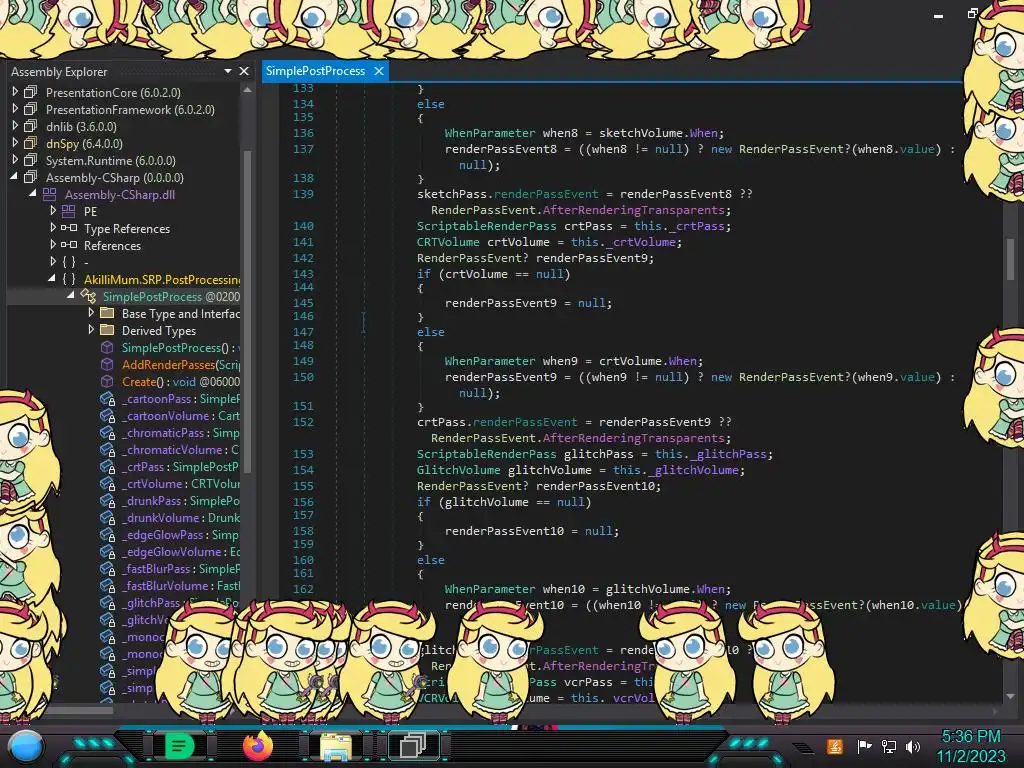Screen dimensions: 1024x768
Task: Click the Create() method icon
Action: (107, 381)
